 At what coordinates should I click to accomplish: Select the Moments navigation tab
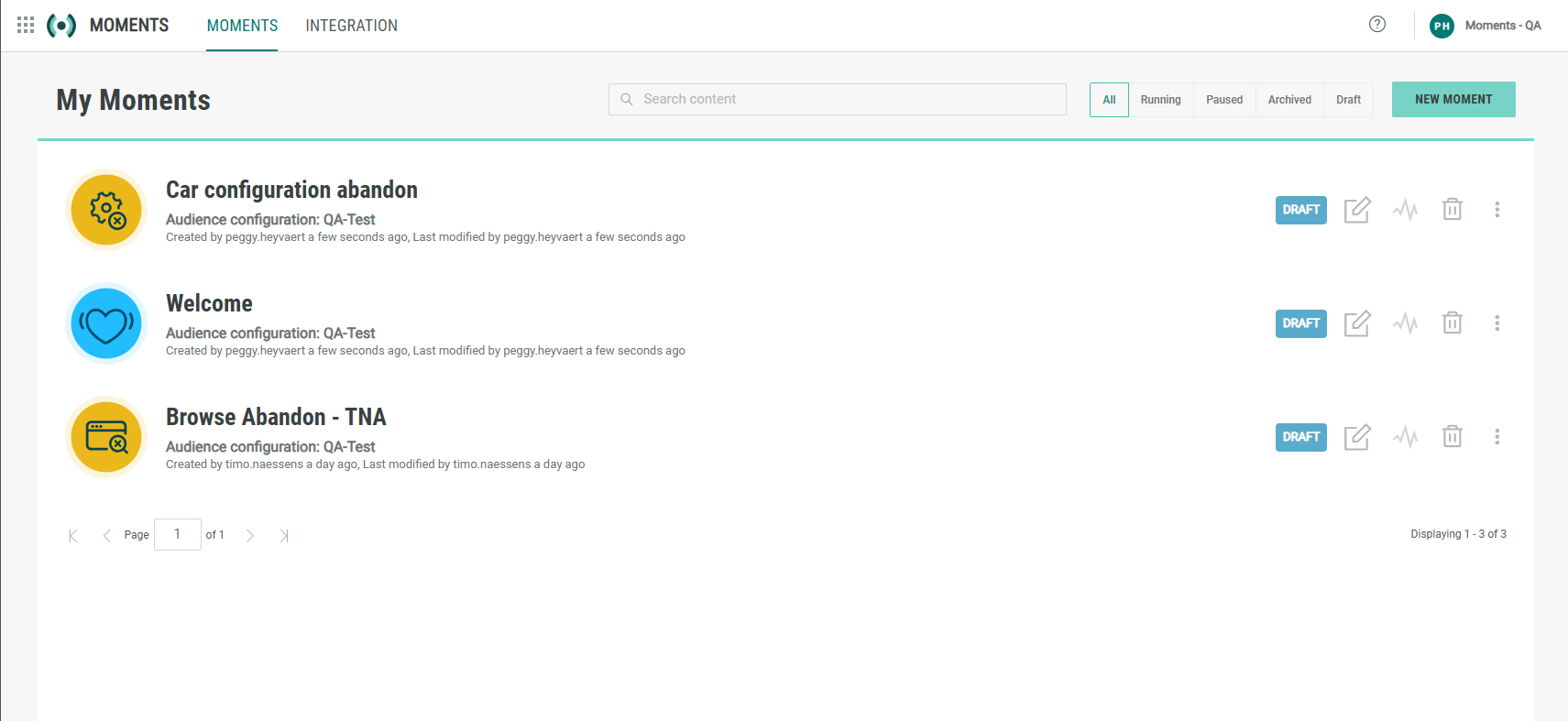(x=242, y=26)
